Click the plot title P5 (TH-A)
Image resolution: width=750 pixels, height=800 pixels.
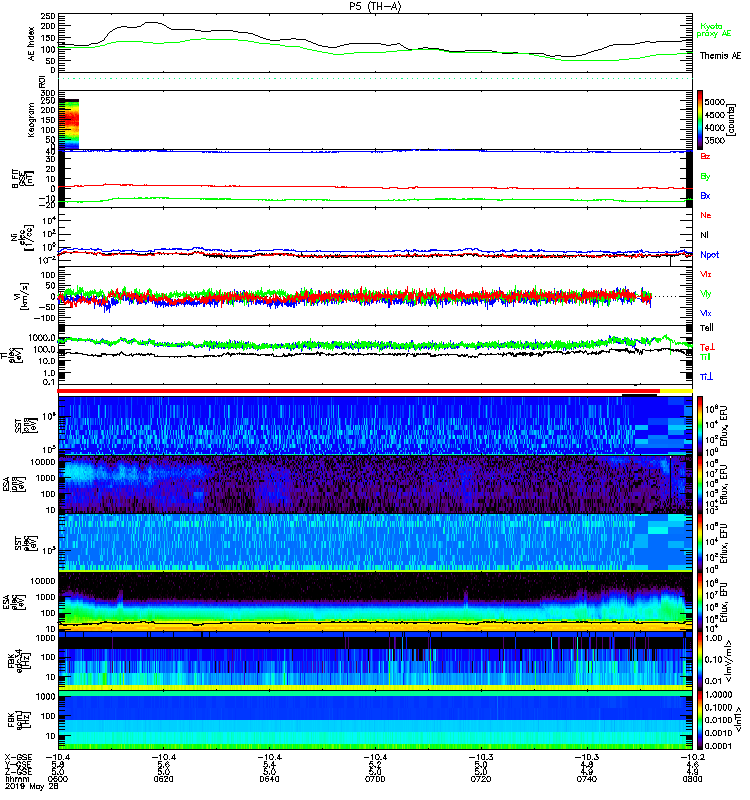[x=374, y=6]
